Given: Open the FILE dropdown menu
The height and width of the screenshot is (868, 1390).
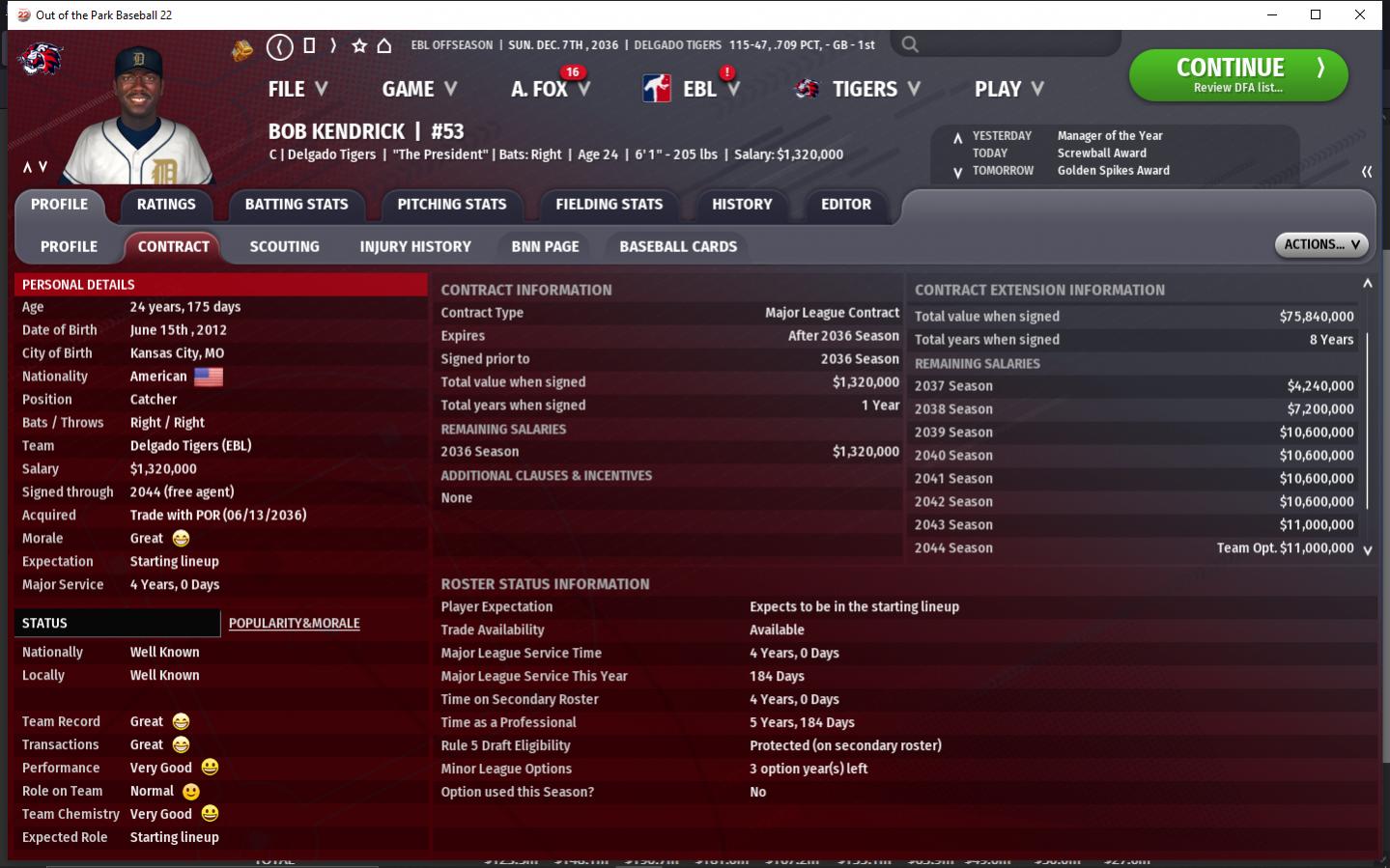Looking at the screenshot, I should tap(298, 89).
